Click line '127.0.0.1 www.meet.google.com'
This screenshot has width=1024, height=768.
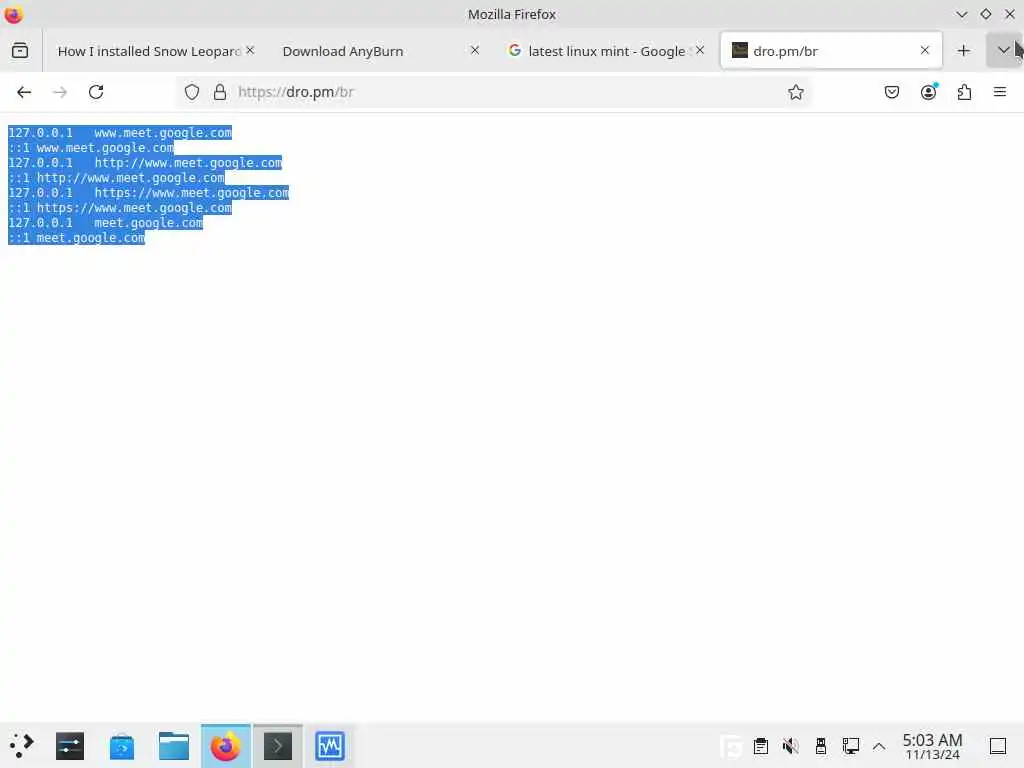click(120, 133)
